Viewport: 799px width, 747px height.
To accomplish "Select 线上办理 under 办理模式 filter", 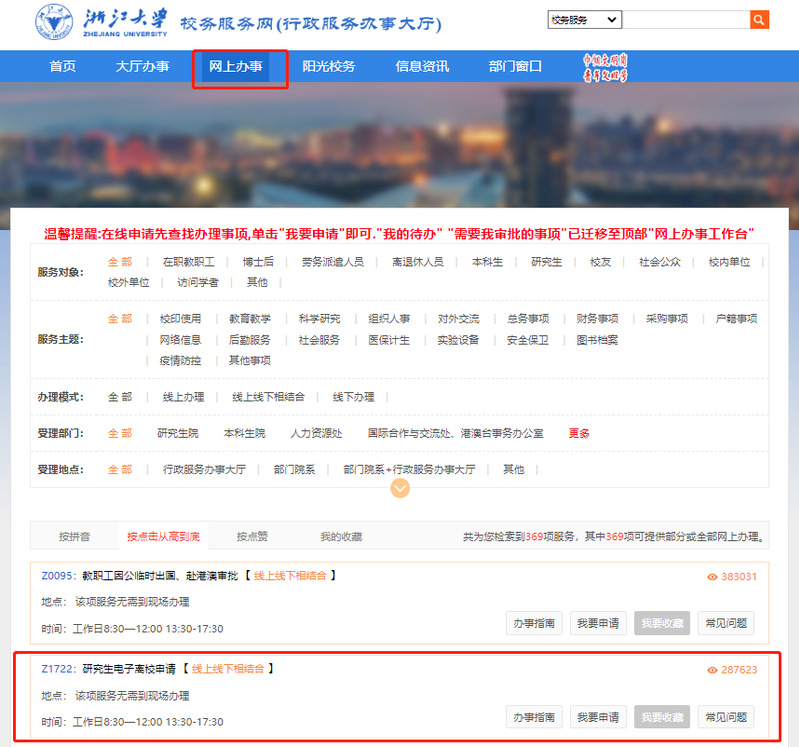I will [183, 397].
